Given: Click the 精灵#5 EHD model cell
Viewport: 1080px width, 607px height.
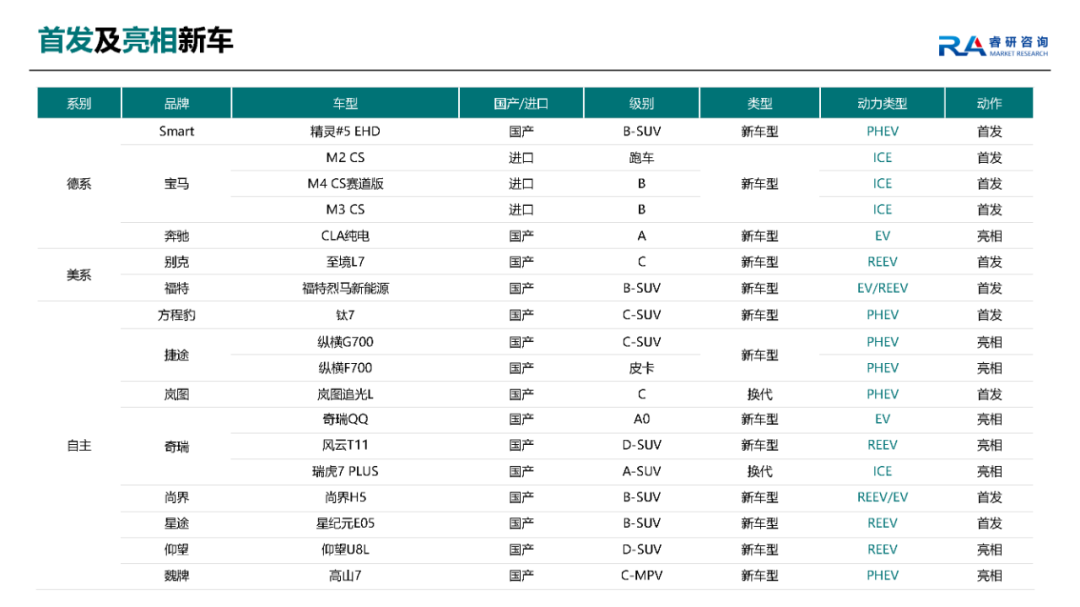Looking at the screenshot, I should (x=345, y=131).
